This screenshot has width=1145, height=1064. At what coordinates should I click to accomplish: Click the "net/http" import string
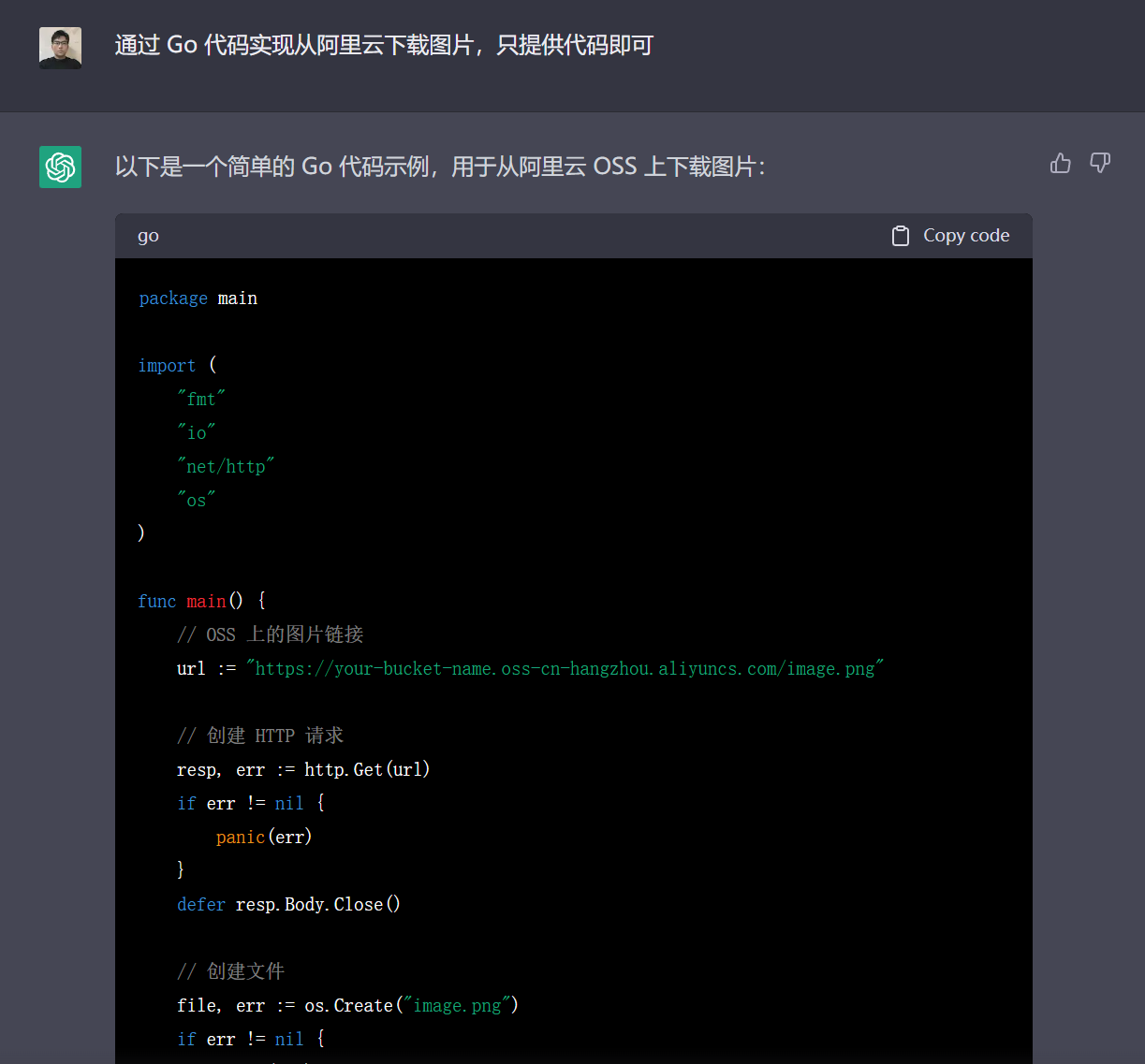coord(226,466)
